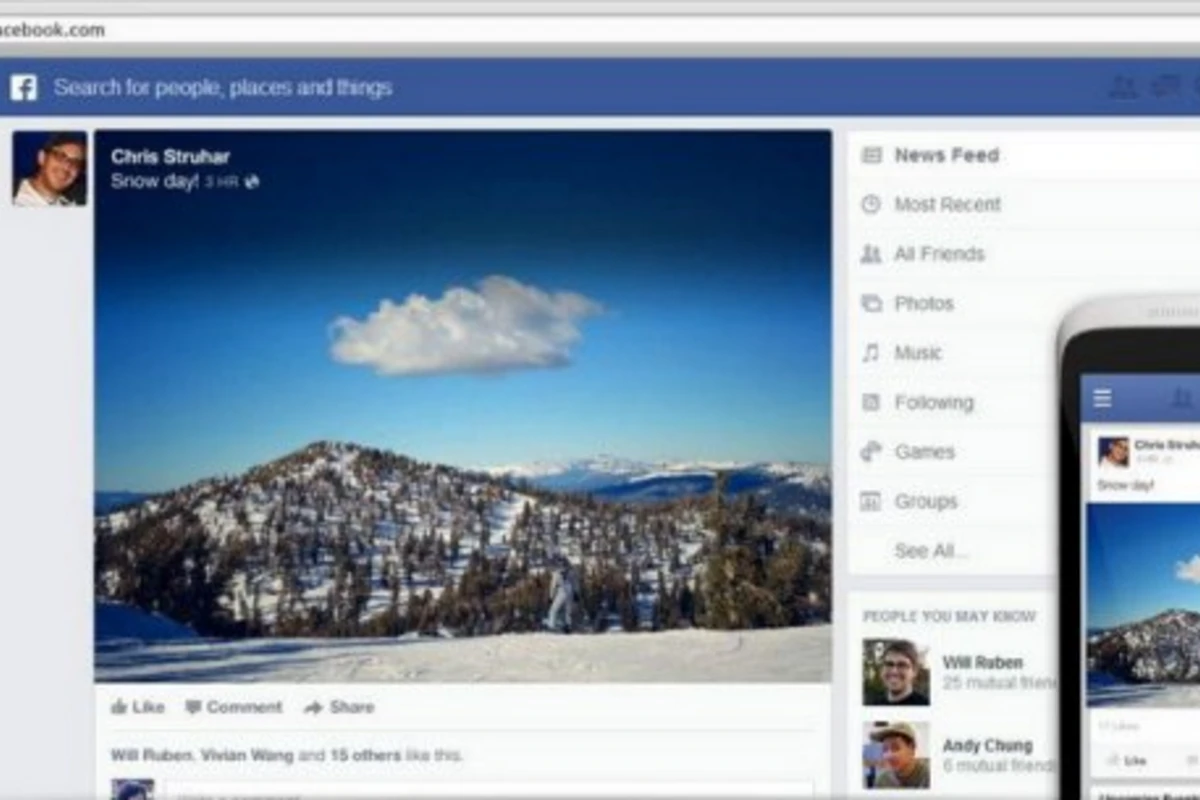Open Will Ruben's suggested friend photo
Image resolution: width=1200 pixels, height=800 pixels.
point(896,672)
